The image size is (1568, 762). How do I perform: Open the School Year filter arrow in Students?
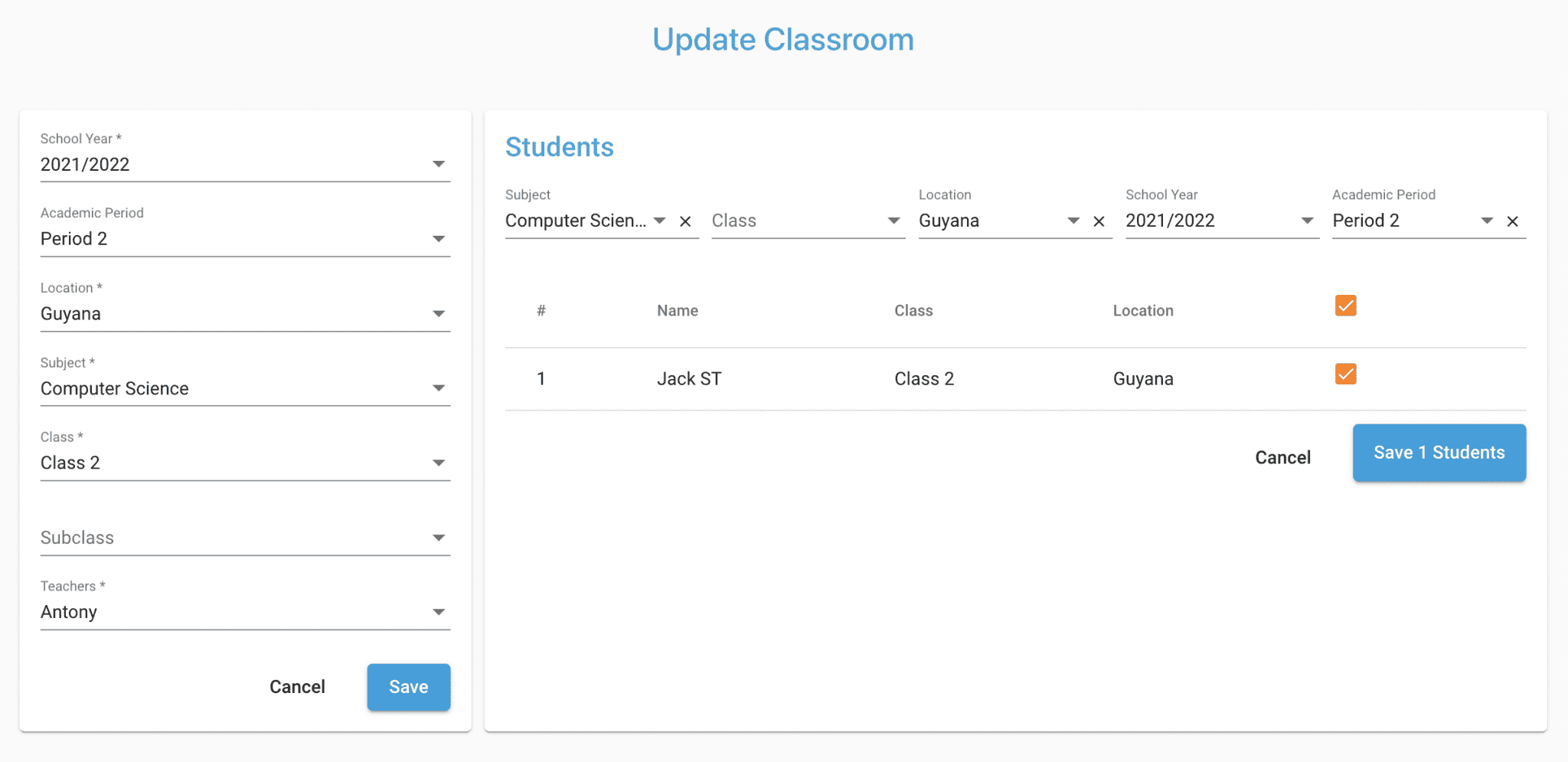coord(1307,221)
